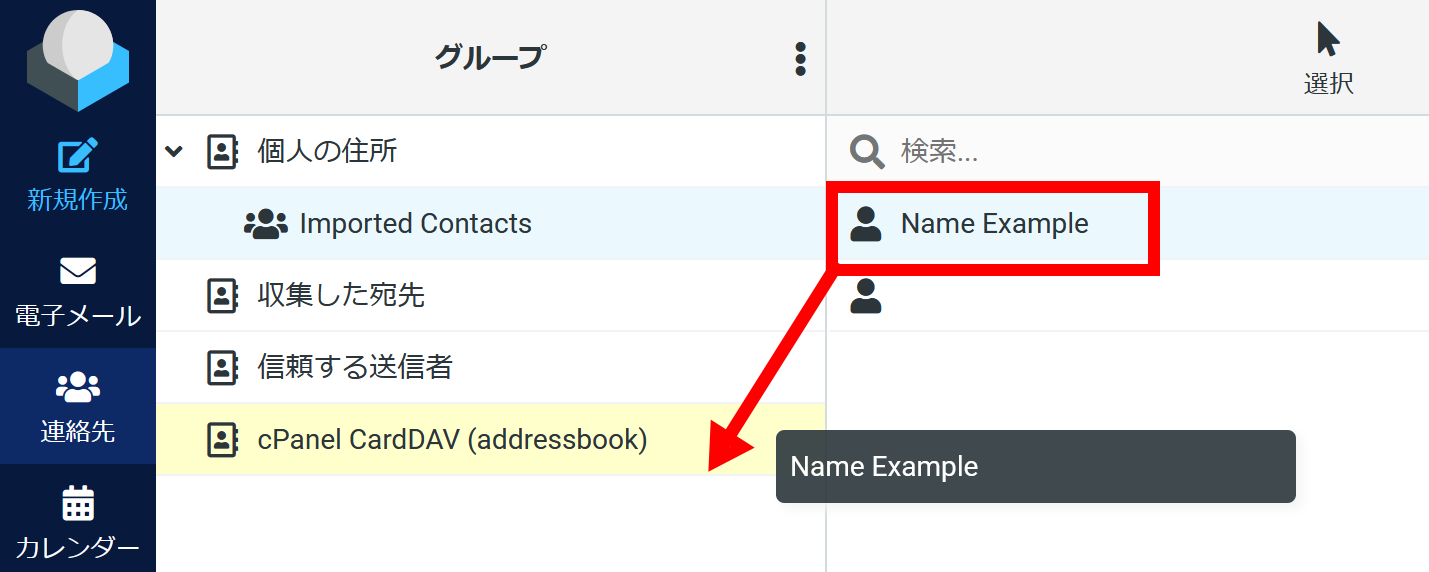1429x572 pixels.
Task: Click the magnifier search icon
Action: [x=866, y=152]
